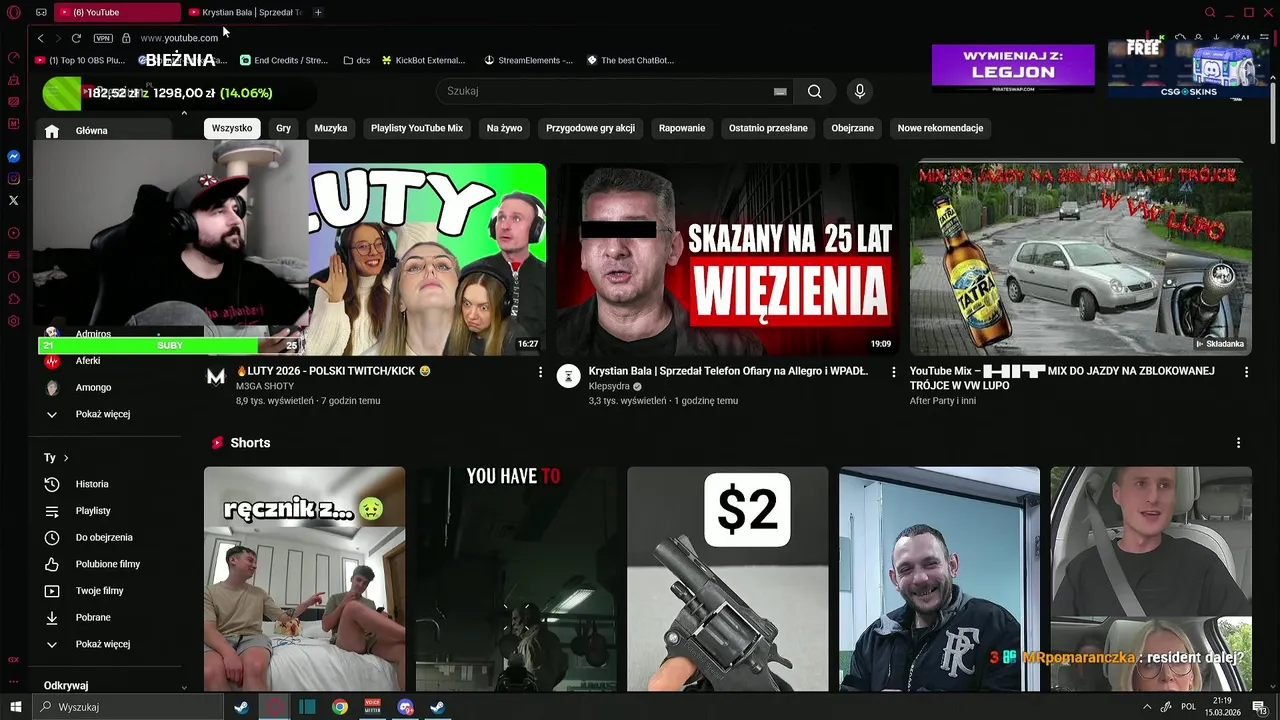This screenshot has width=1280, height=720.
Task: Toggle the VPN badge in address bar
Action: [x=103, y=38]
